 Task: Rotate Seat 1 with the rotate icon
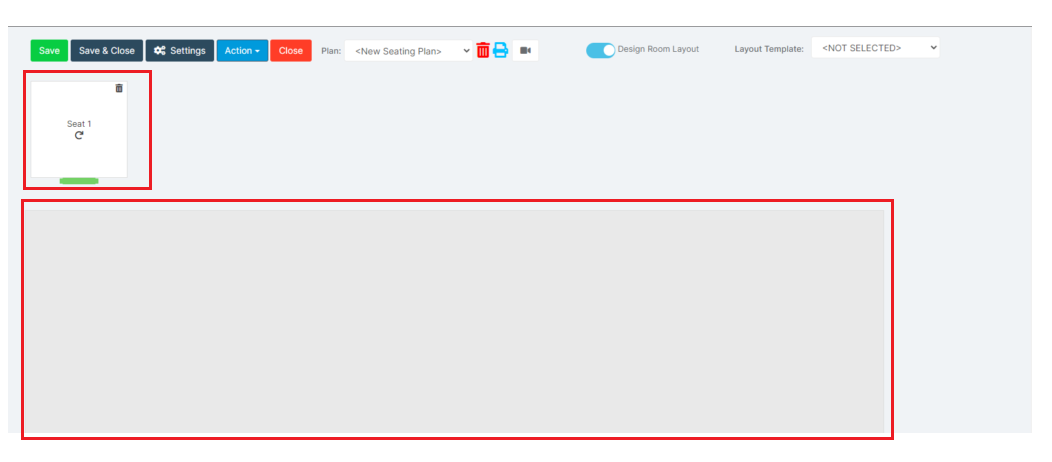(x=79, y=135)
